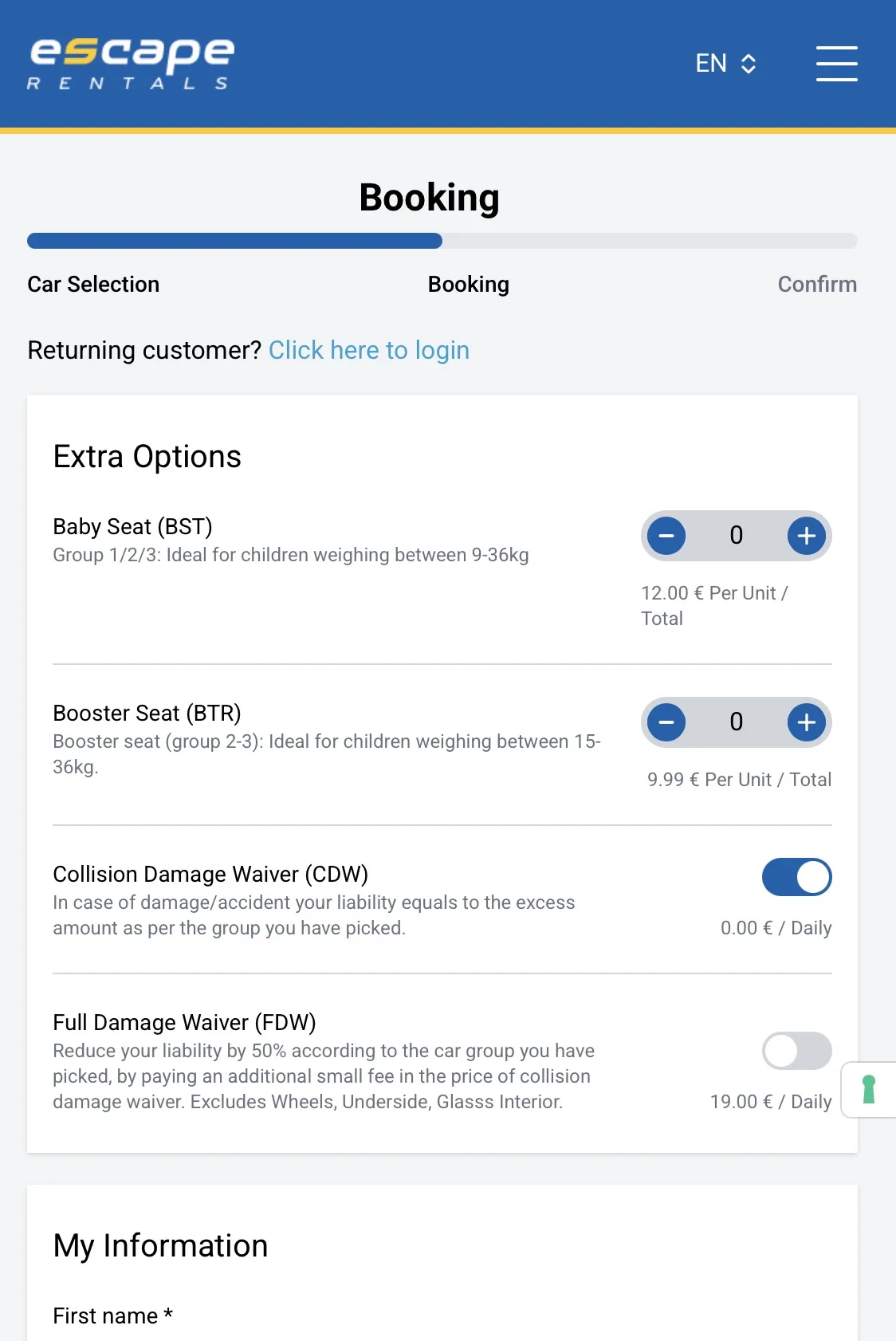This screenshot has height=1341, width=896.
Task: Click the Baby Seat quantity value
Action: tap(736, 536)
